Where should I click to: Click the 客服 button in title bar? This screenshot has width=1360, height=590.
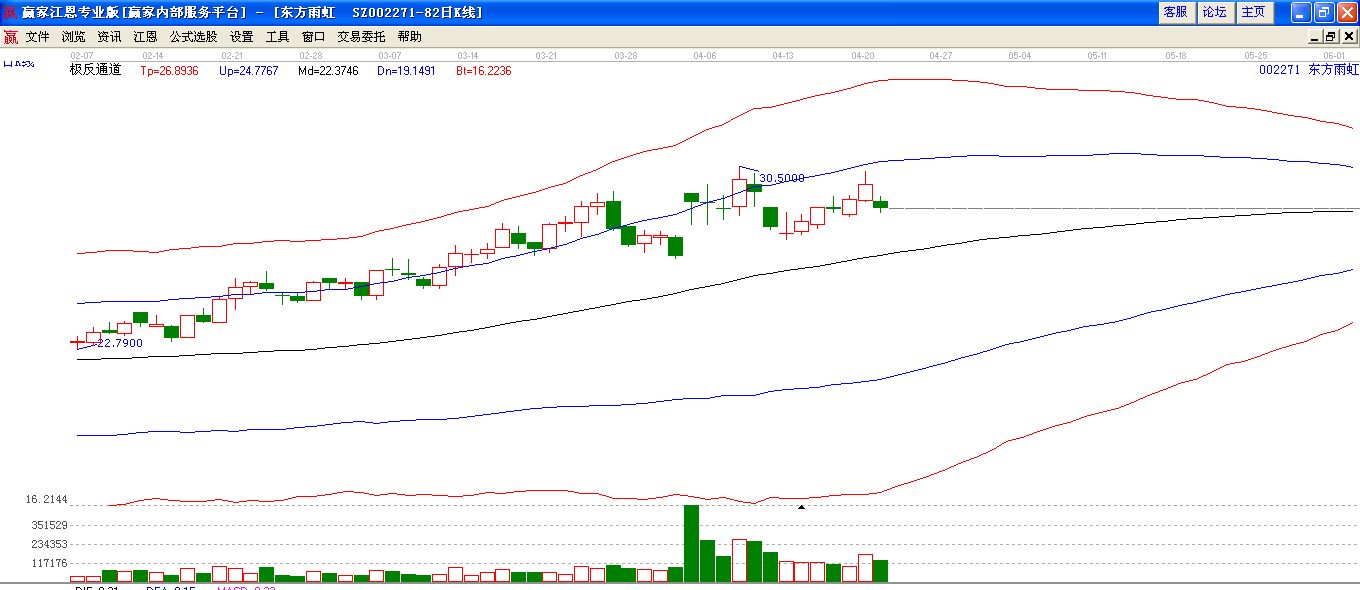pos(1176,12)
